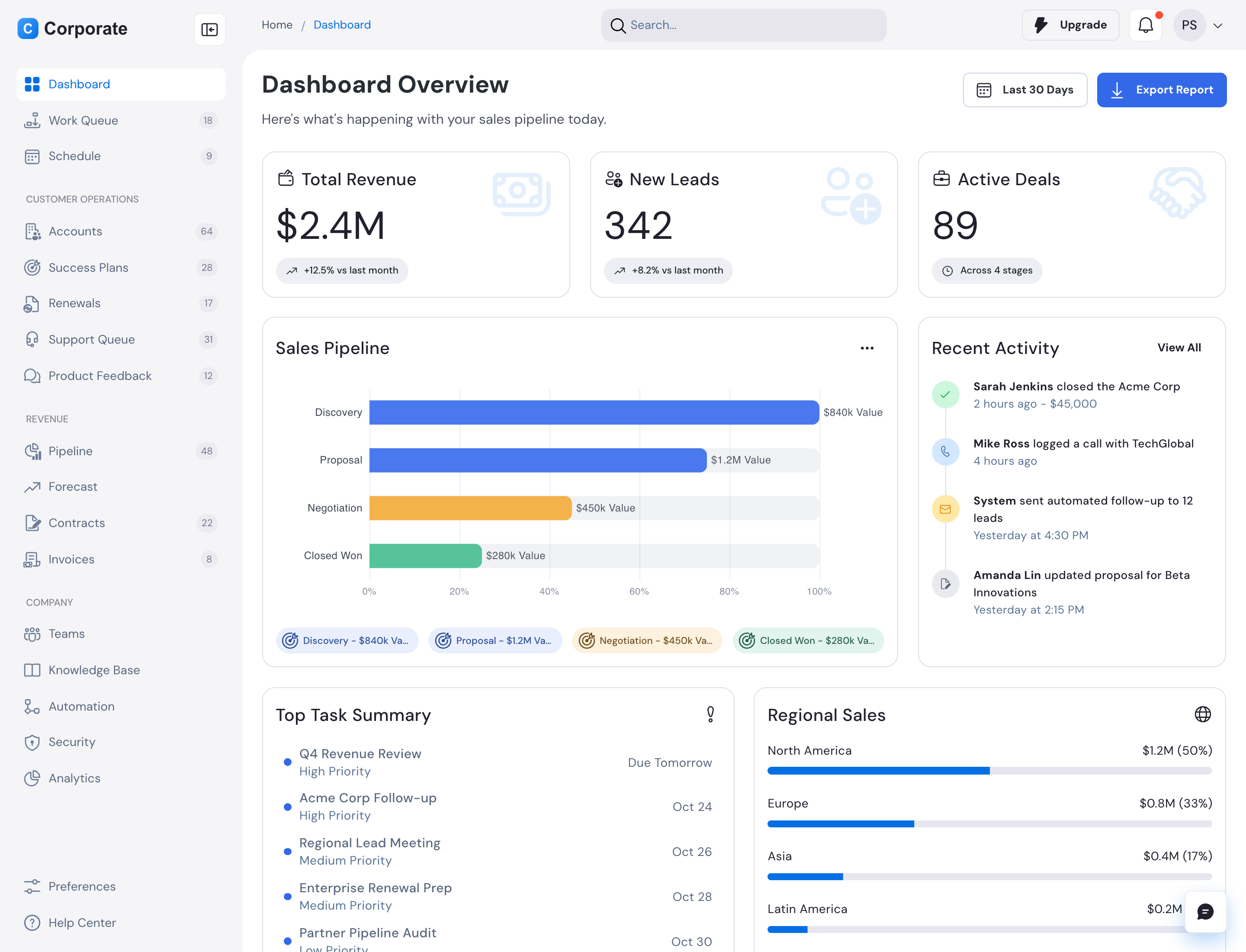
Task: Click the Acme Corp Follow-up task
Action: click(x=498, y=806)
